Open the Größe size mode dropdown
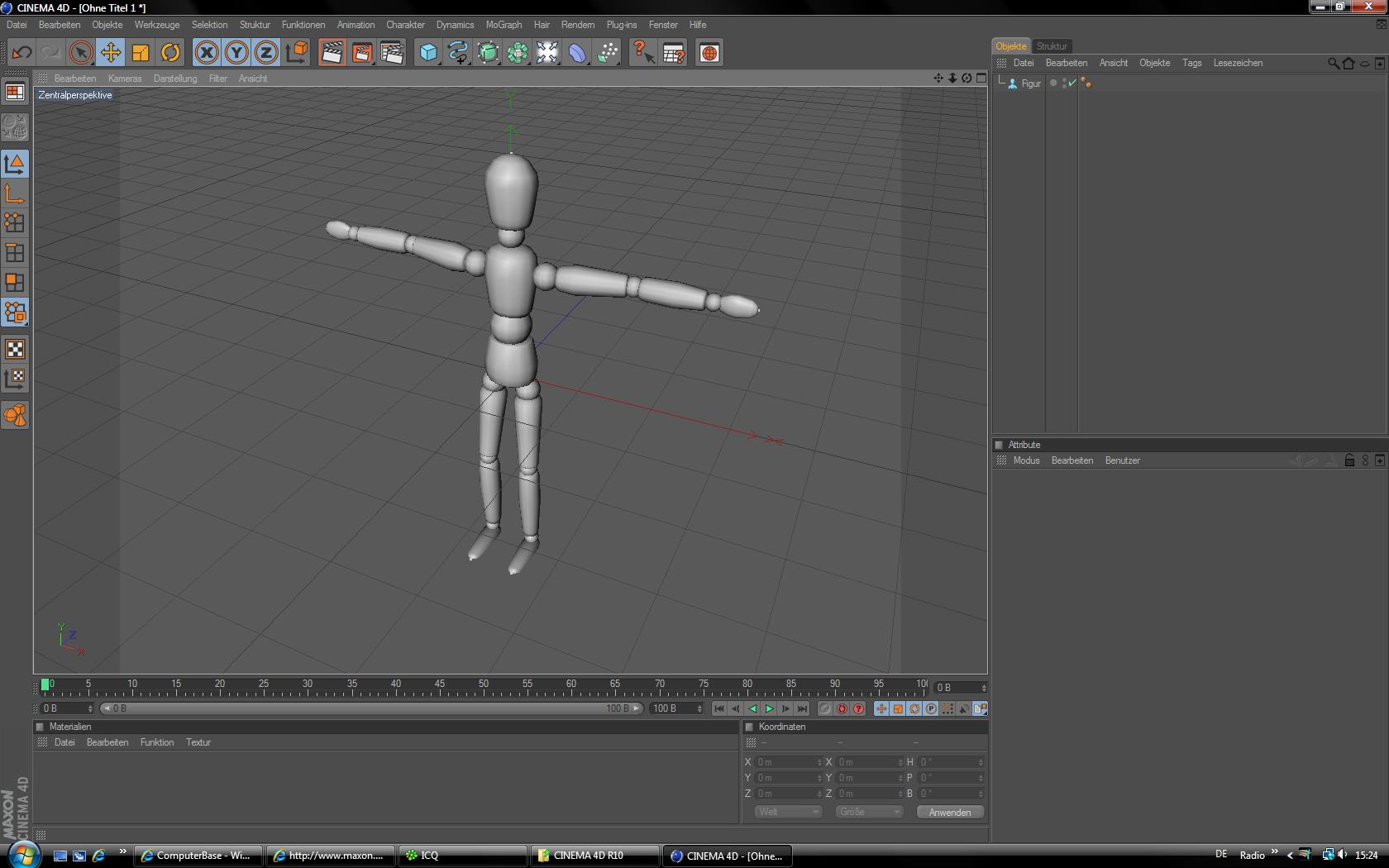Screen dimensions: 1389x868 pyautogui.click(x=869, y=812)
